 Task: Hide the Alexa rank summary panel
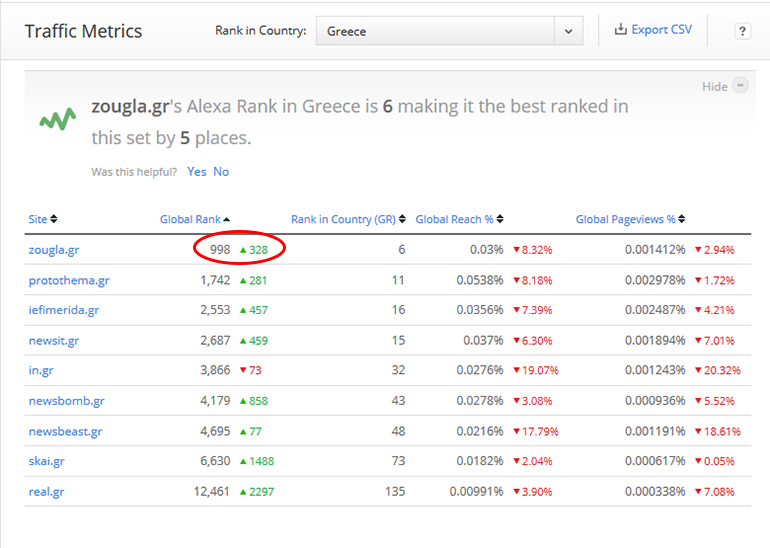[x=740, y=86]
